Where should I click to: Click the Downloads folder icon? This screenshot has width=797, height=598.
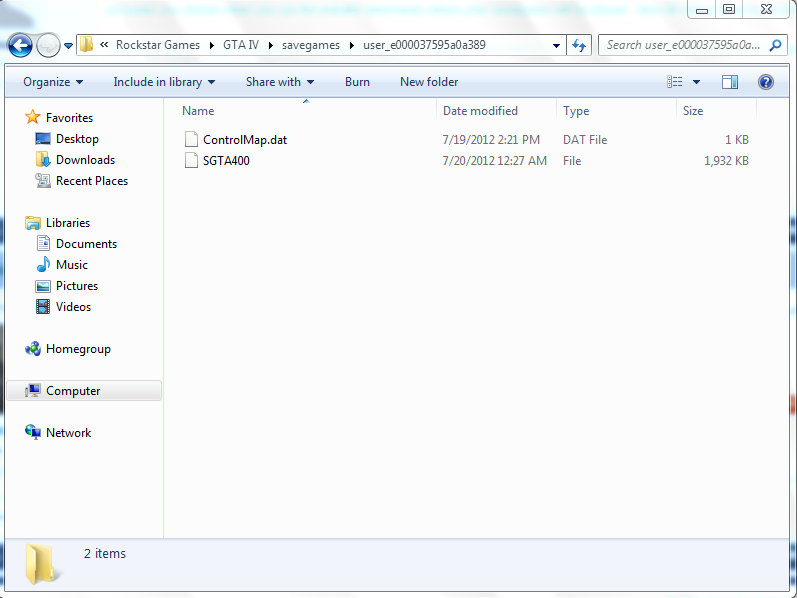click(43, 159)
